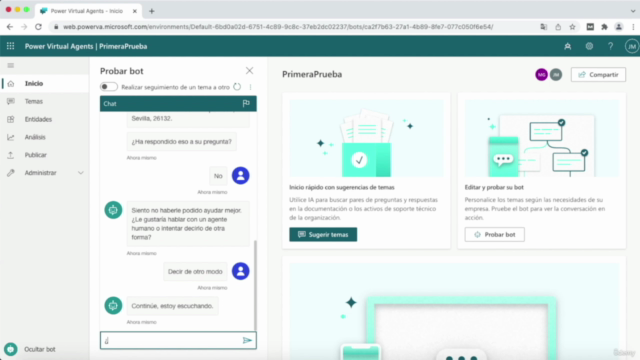
Task: Click the share page icon in toolbar
Action: click(x=558, y=27)
